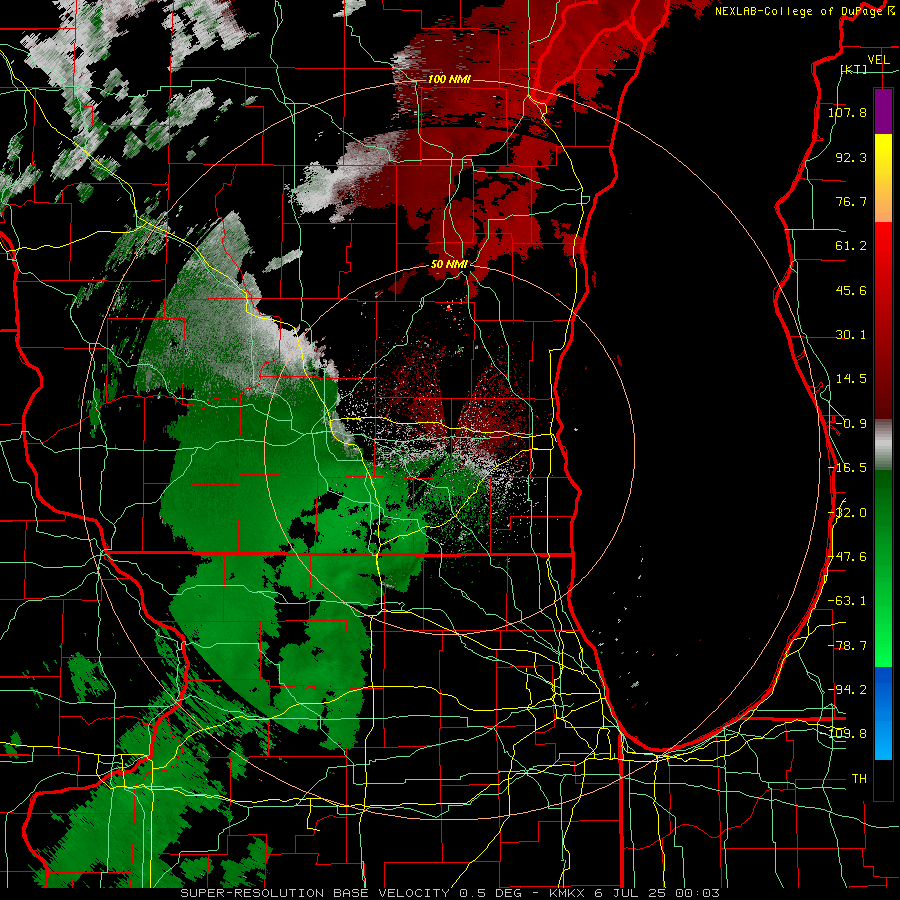Click the -32.0 velocity scale value
Viewport: 900px width, 900px height.
[x=847, y=513]
